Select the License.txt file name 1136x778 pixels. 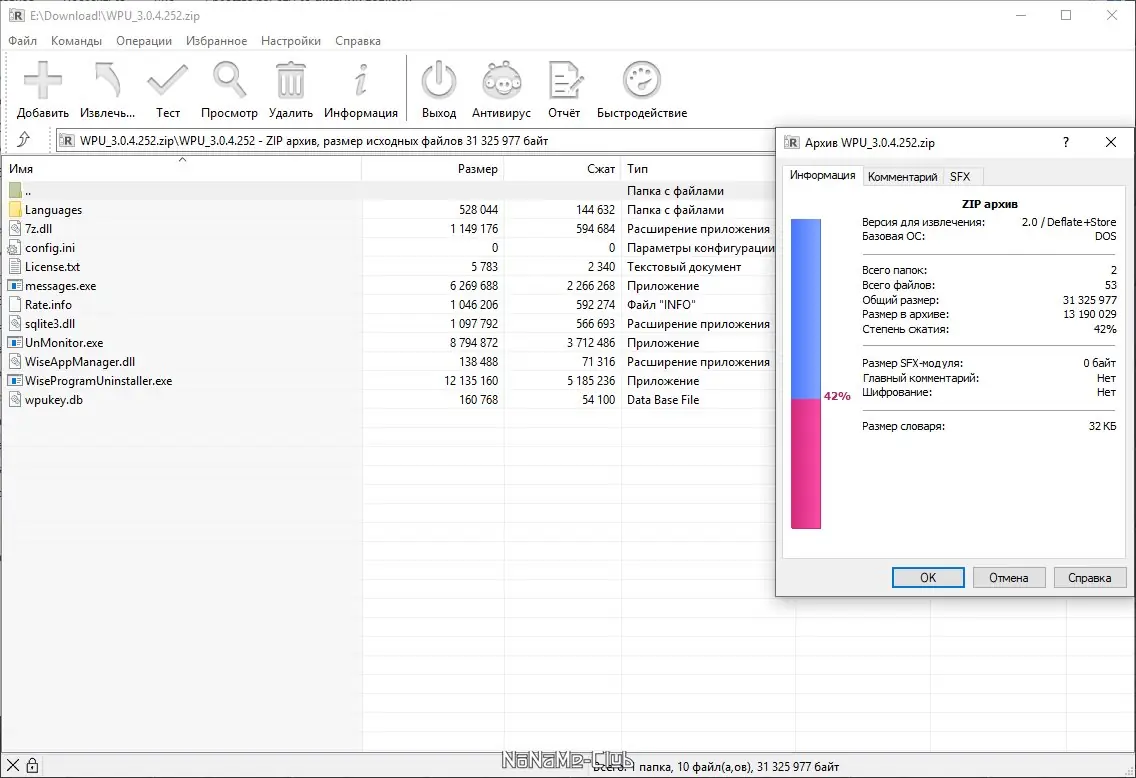pyautogui.click(x=53, y=267)
